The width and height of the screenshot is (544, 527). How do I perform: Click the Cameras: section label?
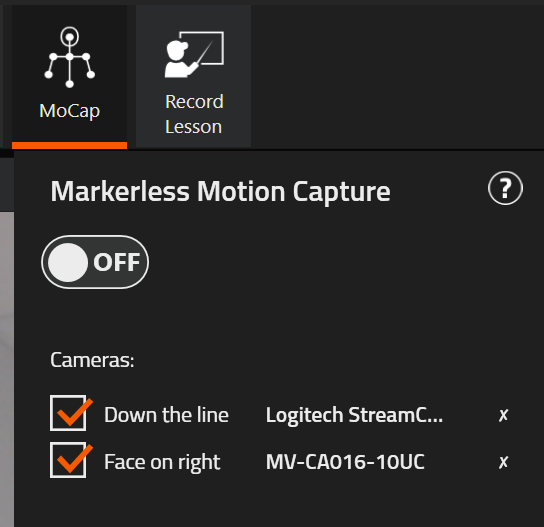(x=92, y=360)
